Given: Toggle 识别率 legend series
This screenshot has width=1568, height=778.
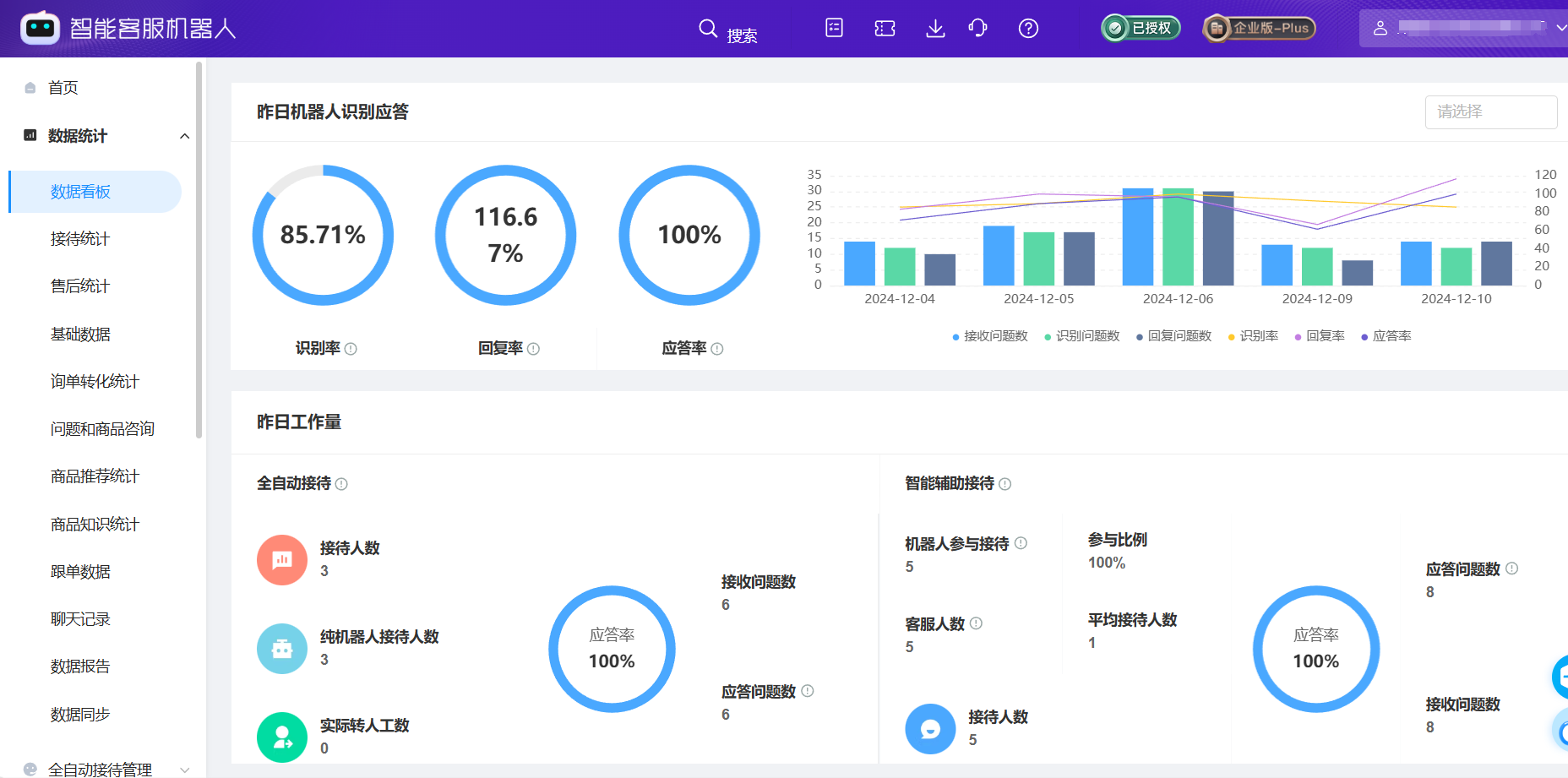Looking at the screenshot, I should pyautogui.click(x=1253, y=336).
